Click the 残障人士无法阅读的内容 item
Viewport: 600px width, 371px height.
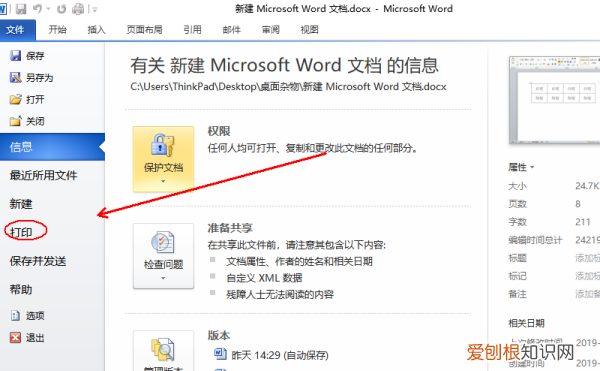[x=280, y=295]
